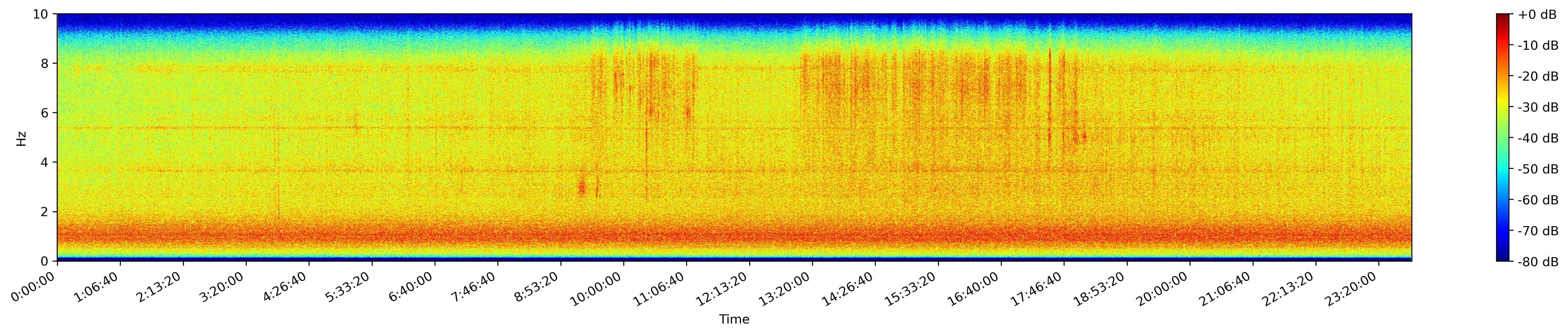Image resolution: width=1568 pixels, height=335 pixels.
Task: Click the red low-frequency band near 1 Hz
Action: [x=734, y=236]
